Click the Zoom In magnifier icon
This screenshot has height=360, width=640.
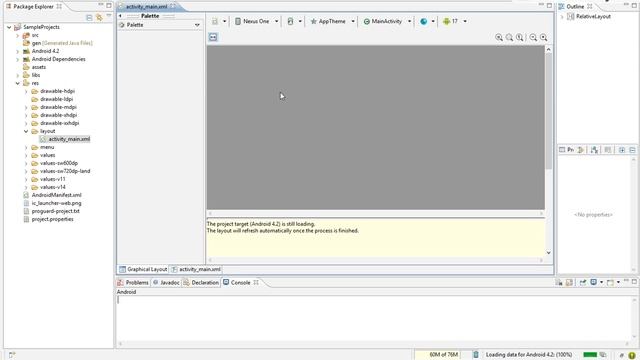[x=544, y=37]
